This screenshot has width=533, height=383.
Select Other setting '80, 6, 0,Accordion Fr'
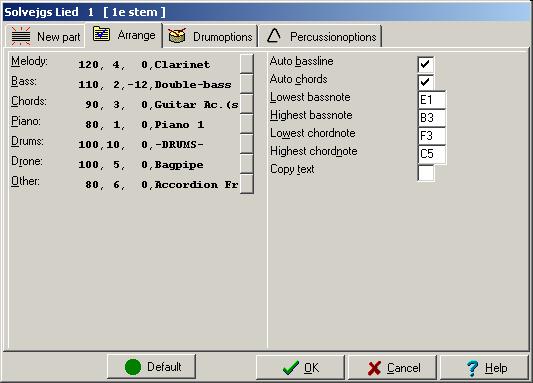(x=162, y=185)
